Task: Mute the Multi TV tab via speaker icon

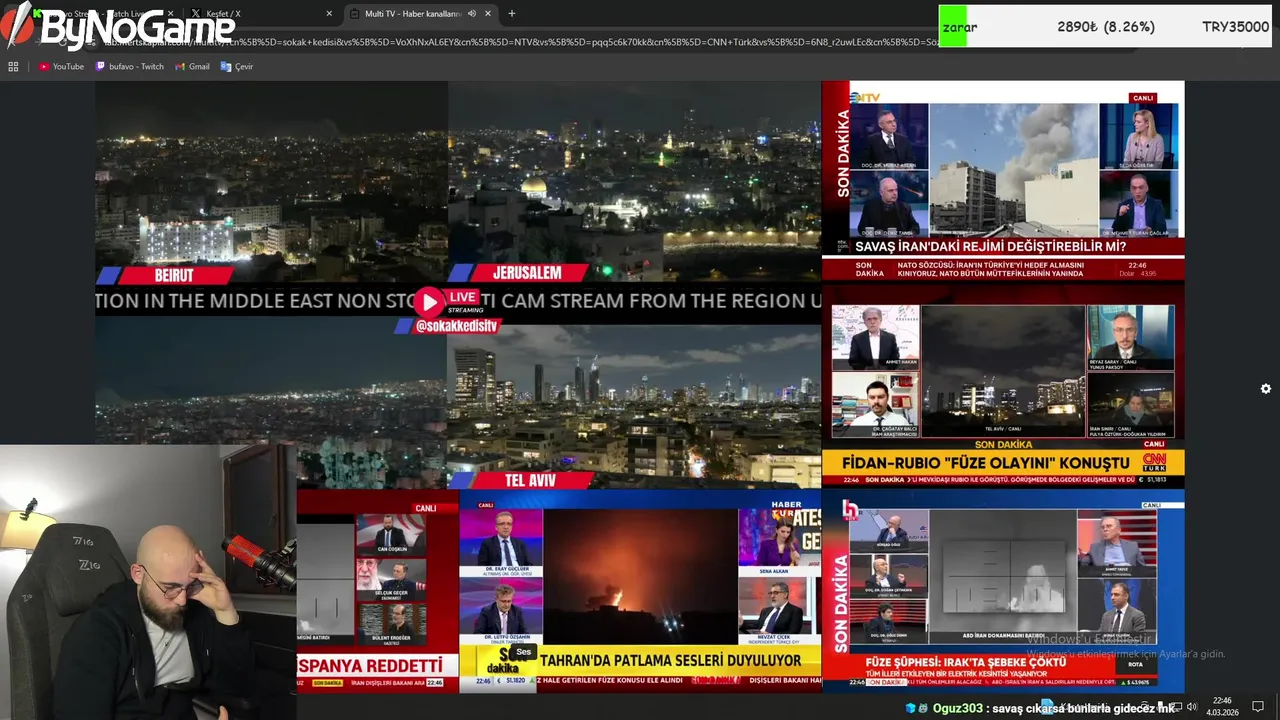Action: point(472,14)
